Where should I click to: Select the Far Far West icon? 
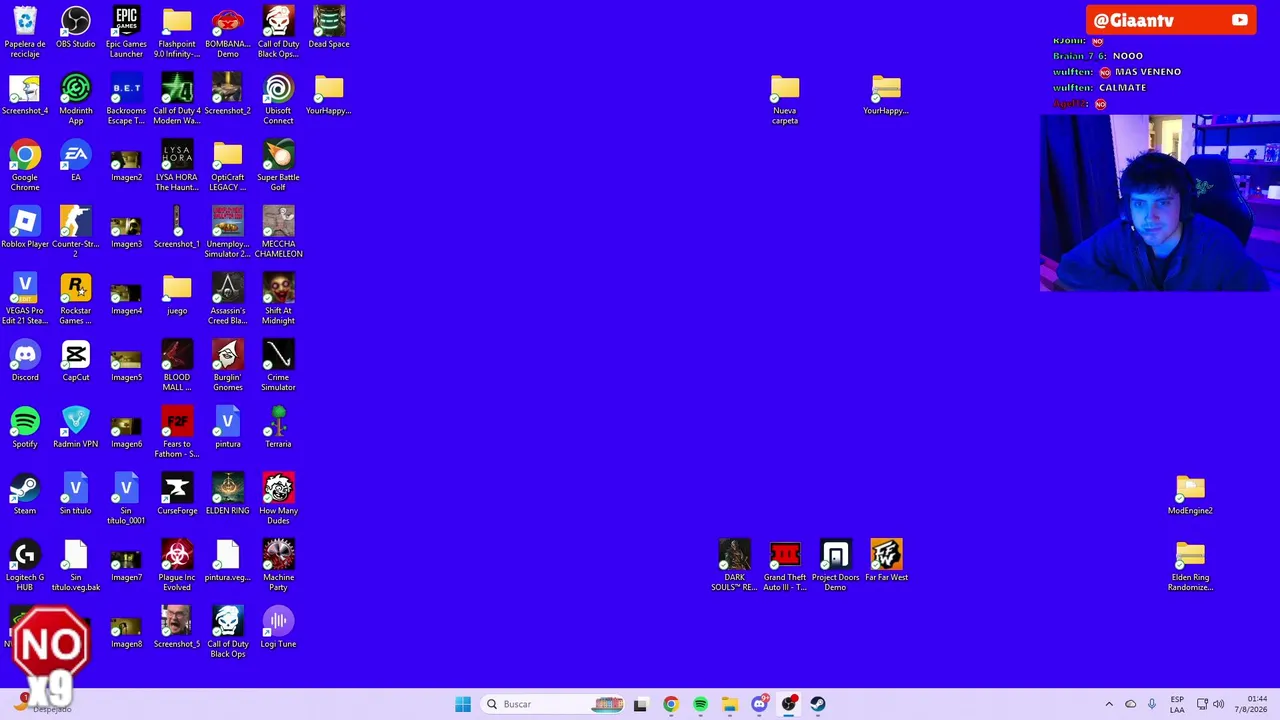click(886, 562)
